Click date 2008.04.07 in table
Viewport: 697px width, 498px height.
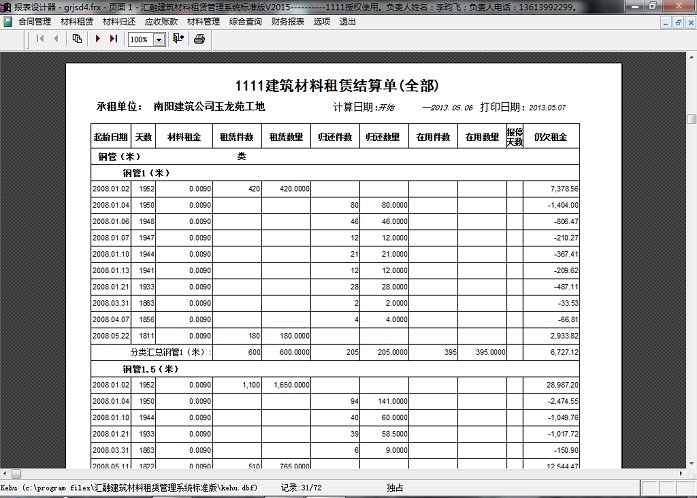click(111, 320)
